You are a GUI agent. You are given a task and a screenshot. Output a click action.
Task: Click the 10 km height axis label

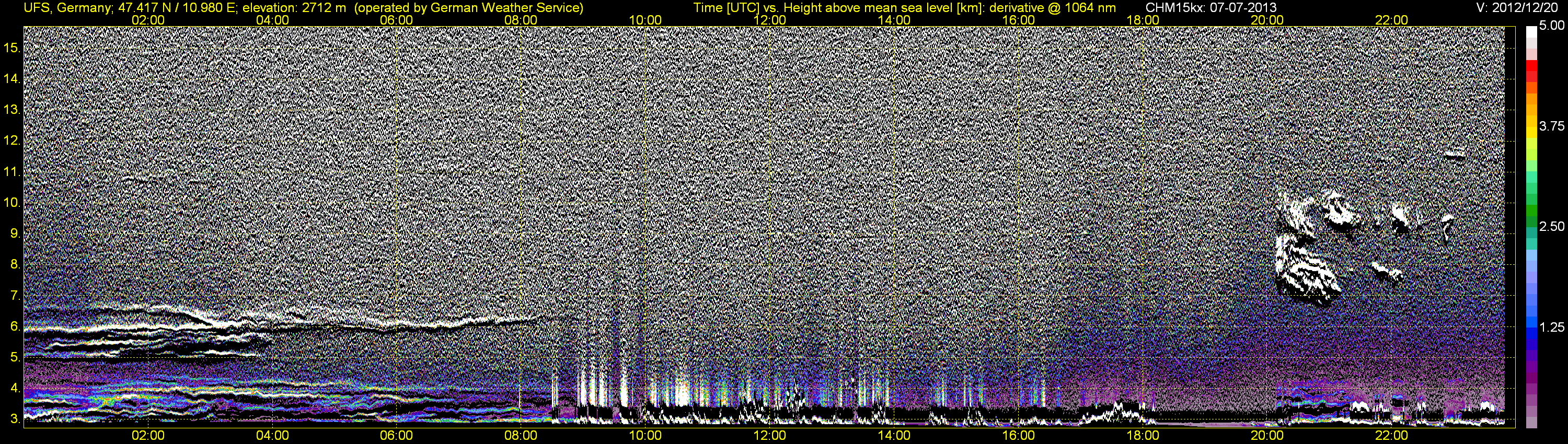pos(12,203)
